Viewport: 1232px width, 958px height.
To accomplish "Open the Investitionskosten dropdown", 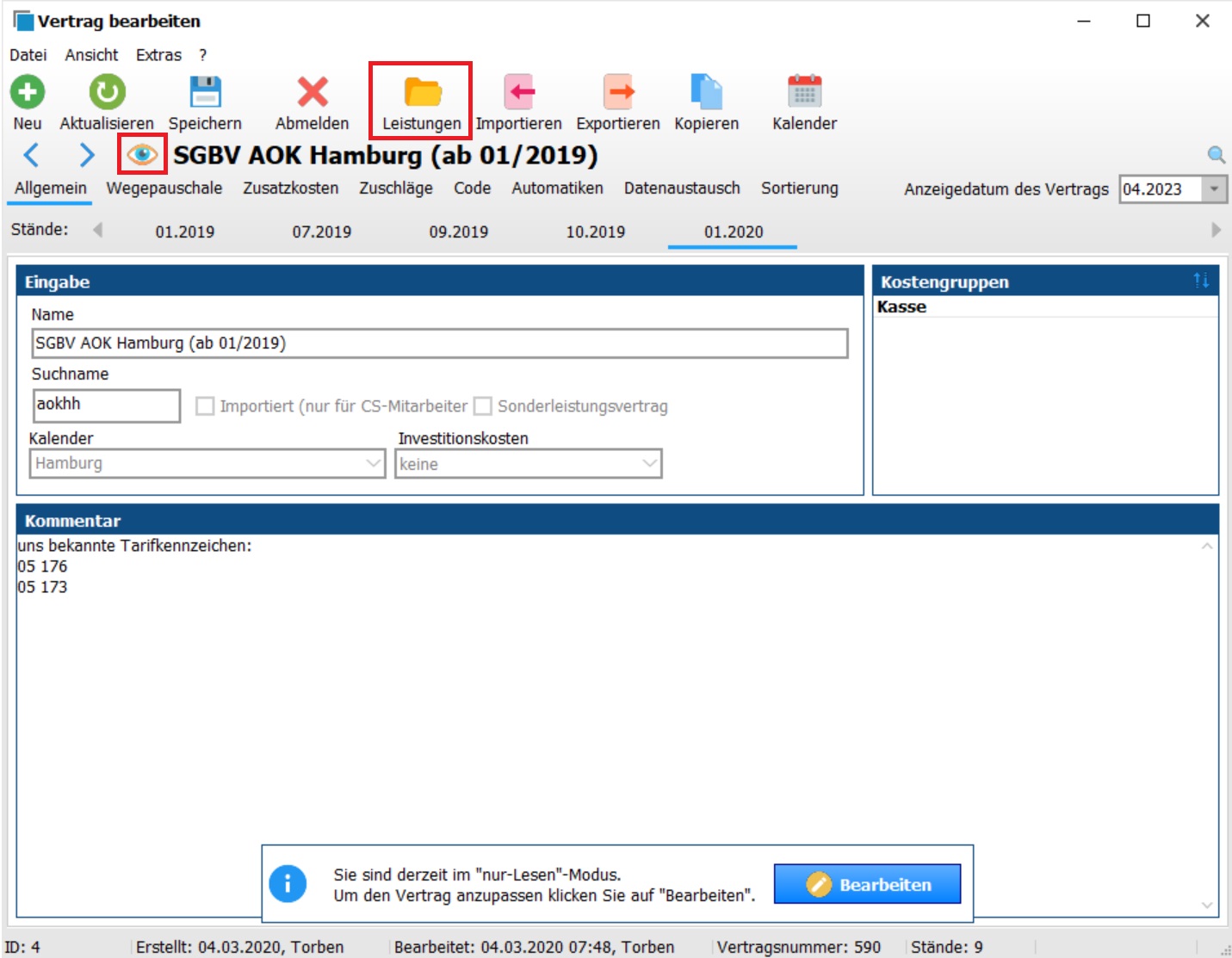I will click(x=650, y=463).
